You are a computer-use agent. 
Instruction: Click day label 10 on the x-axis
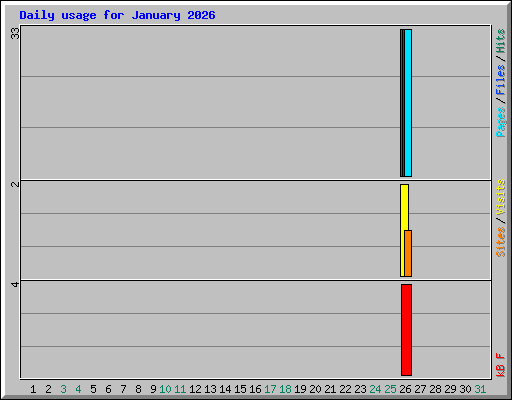coord(165,389)
